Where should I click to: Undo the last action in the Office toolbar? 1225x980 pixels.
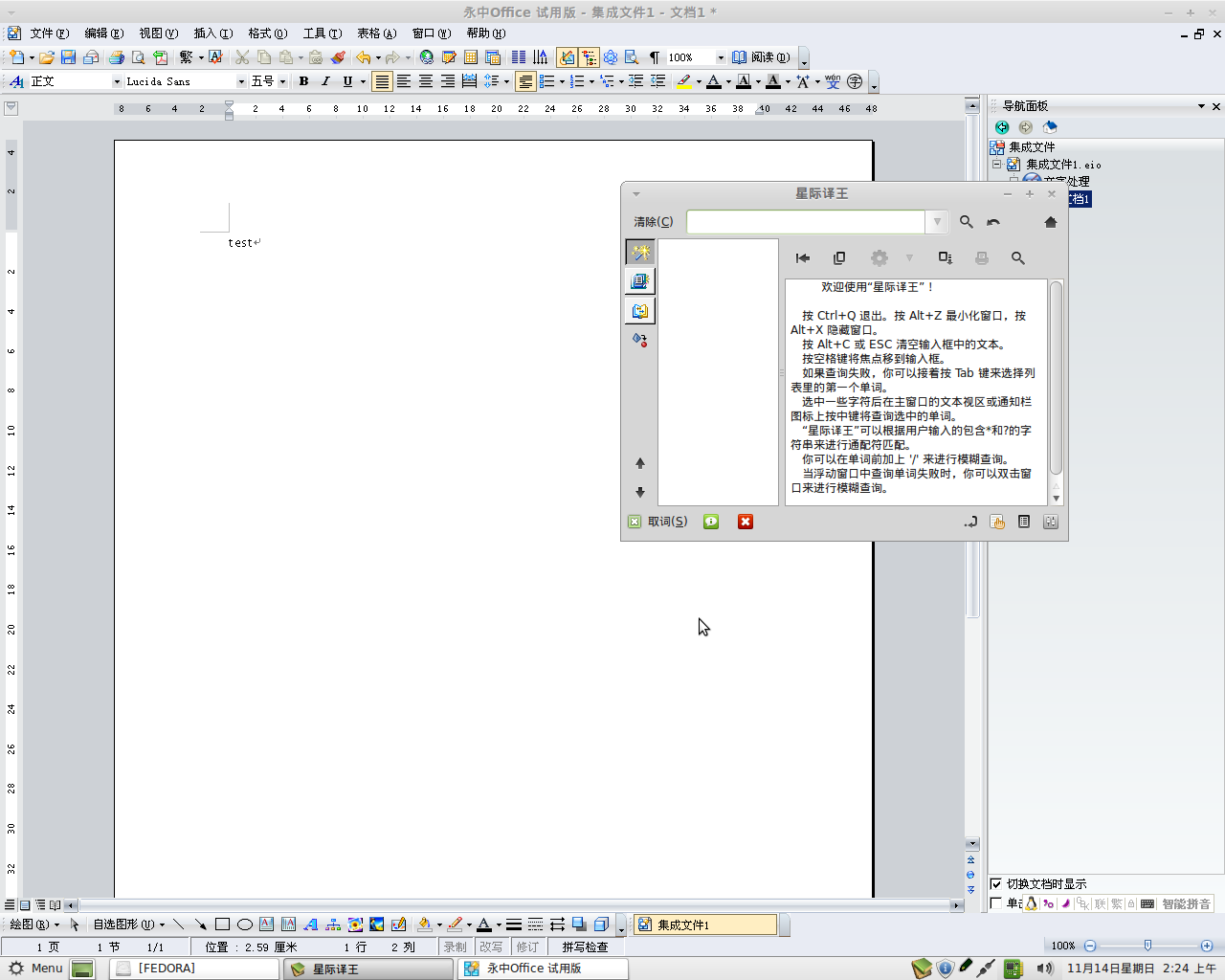coord(363,57)
